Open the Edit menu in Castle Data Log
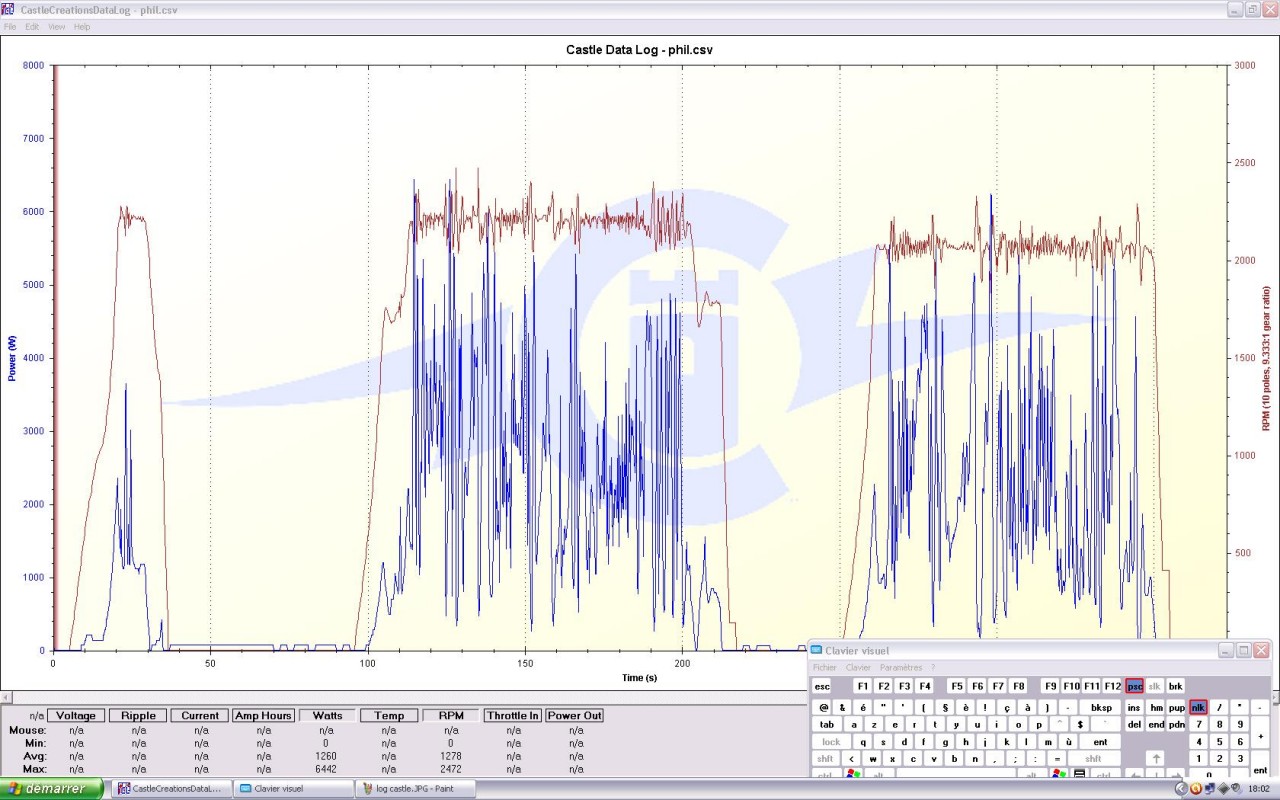Screen dimensions: 1280x800 (32, 27)
